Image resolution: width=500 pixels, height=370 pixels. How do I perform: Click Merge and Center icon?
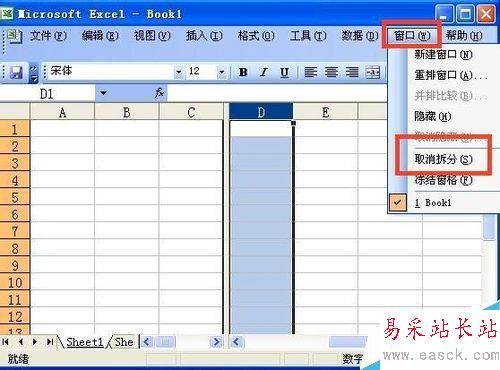coord(373,72)
